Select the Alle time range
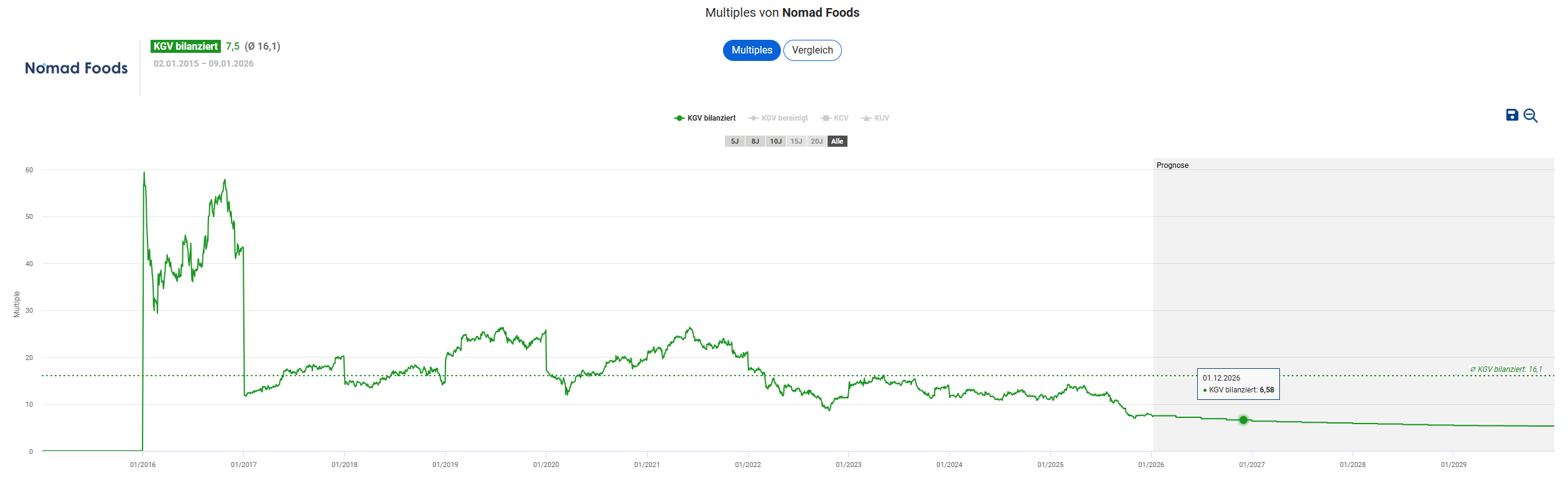 pos(838,141)
